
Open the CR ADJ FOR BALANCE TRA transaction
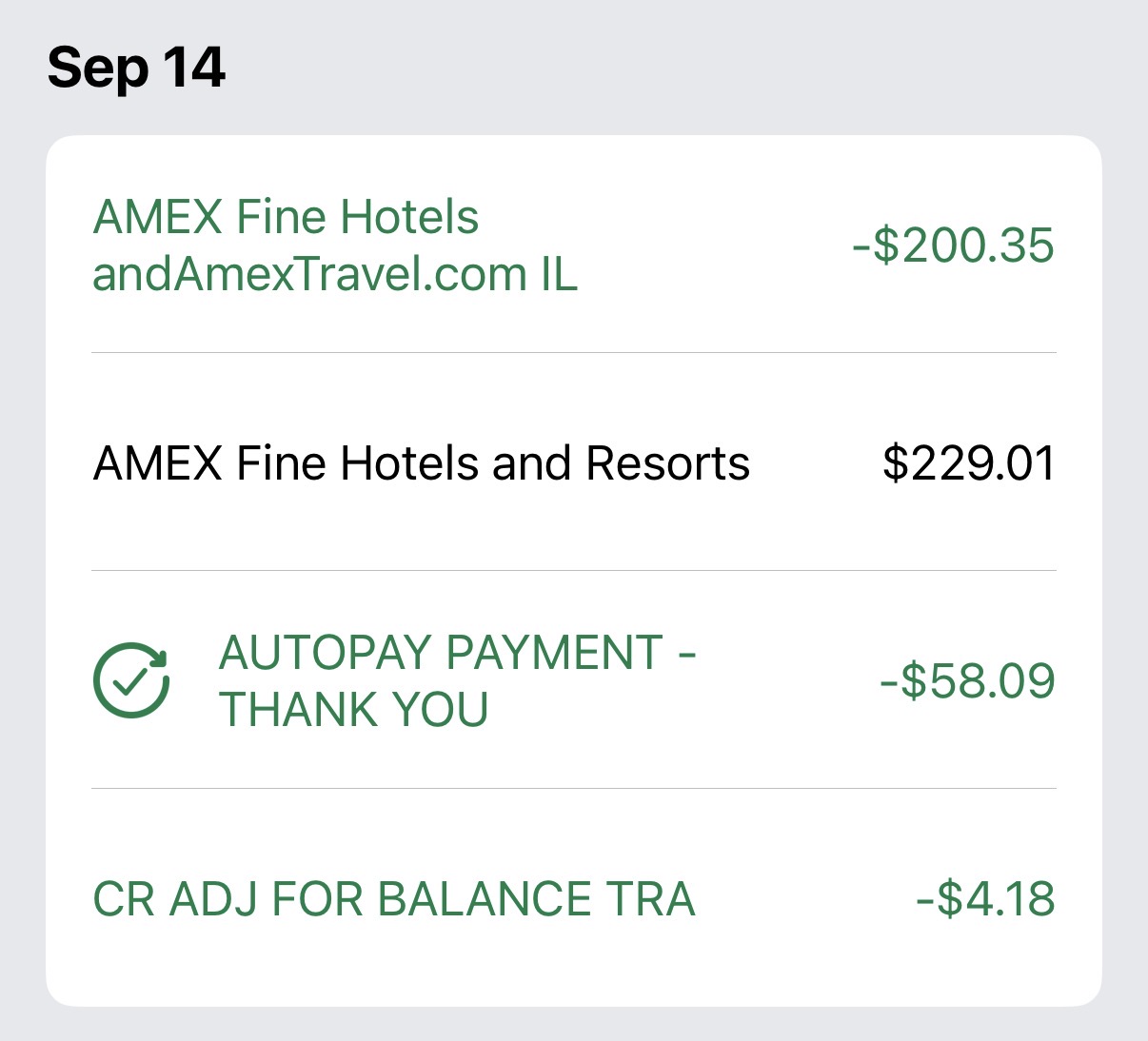(393, 899)
